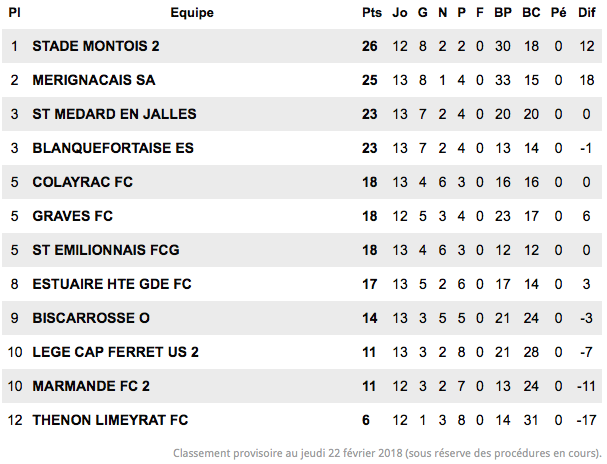
Task: Click the Pl ranking column header
Action: click(x=14, y=13)
